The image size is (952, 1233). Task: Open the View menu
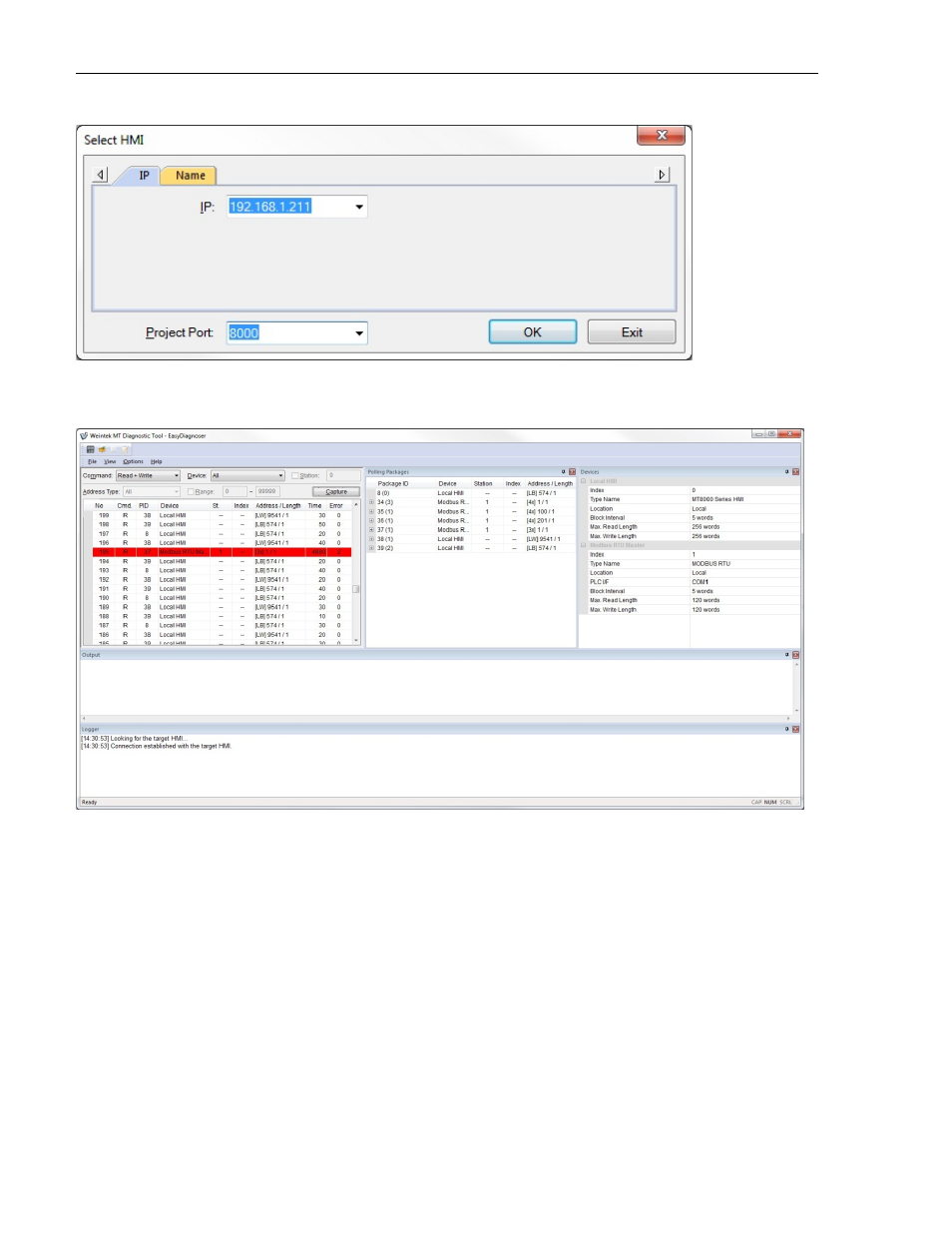point(110,461)
